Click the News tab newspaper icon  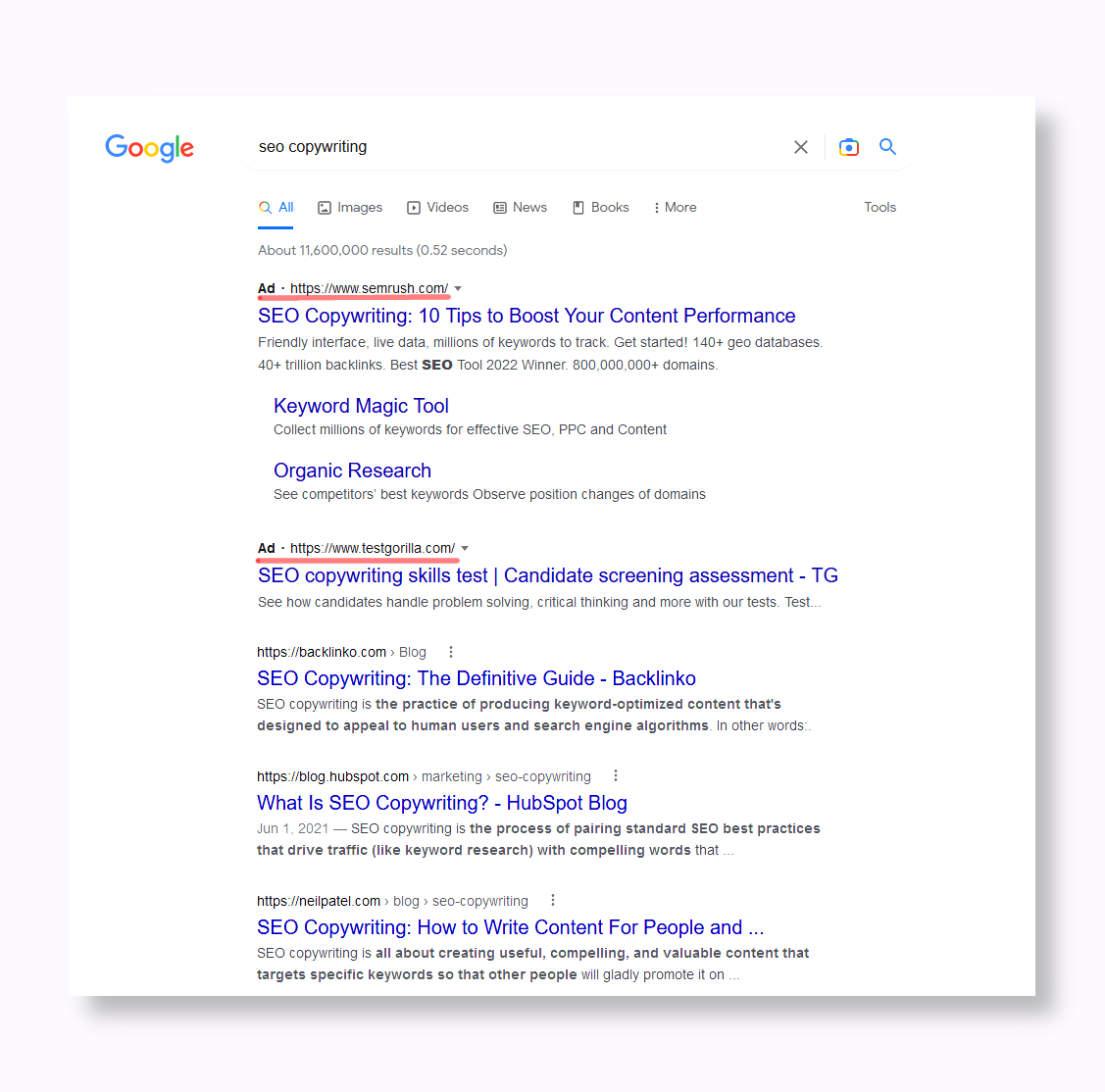click(x=500, y=208)
